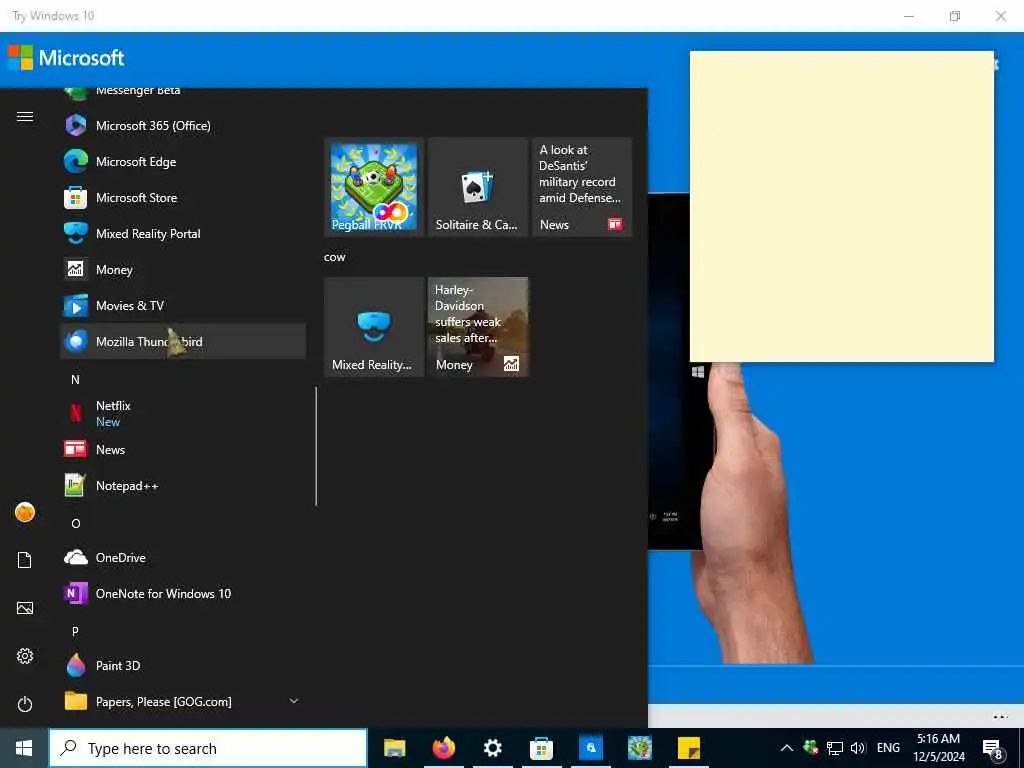Screen dimensions: 1024x768
Task: Open Settings gear in Start sidebar
Action: pyautogui.click(x=25, y=656)
